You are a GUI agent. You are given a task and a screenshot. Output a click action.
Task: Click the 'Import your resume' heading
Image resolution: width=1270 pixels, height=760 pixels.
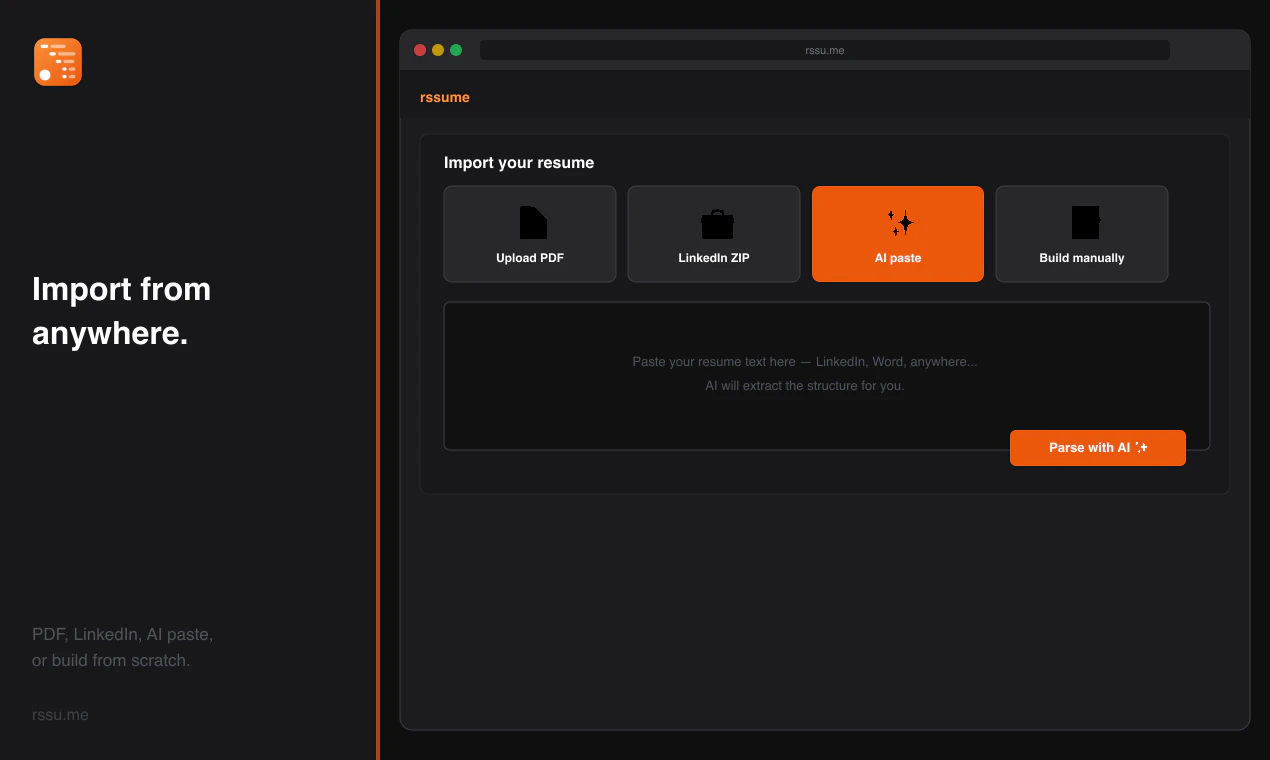point(519,163)
